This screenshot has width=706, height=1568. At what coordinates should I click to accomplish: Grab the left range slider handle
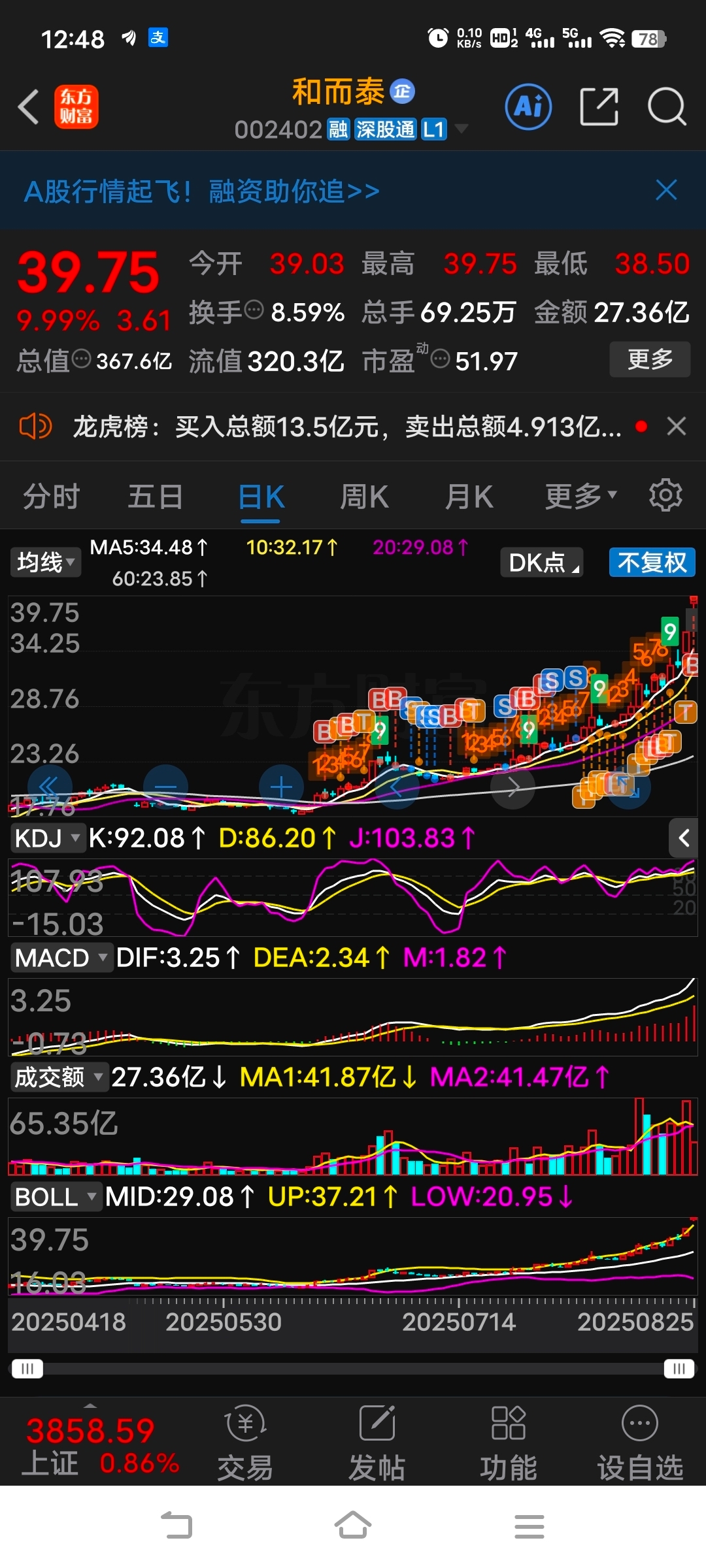point(27,1369)
